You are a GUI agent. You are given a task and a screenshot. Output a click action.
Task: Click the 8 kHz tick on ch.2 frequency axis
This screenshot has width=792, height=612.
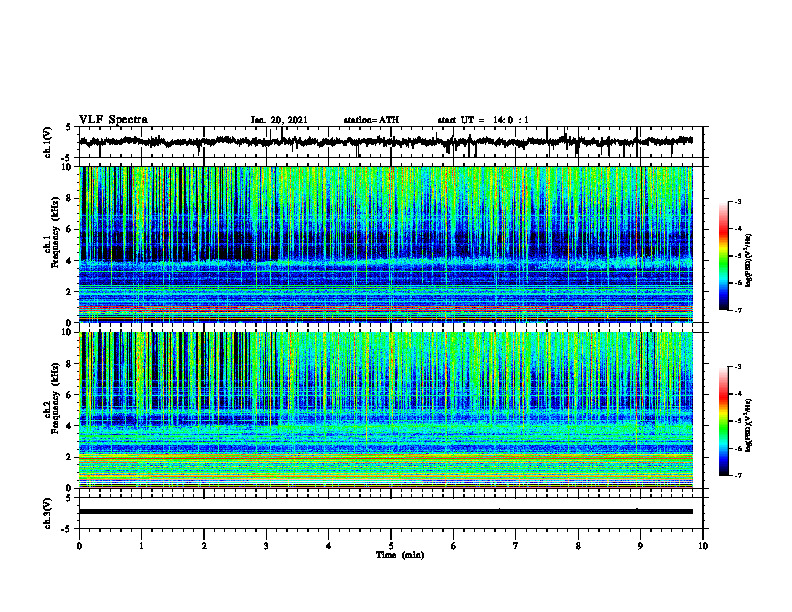[70, 364]
